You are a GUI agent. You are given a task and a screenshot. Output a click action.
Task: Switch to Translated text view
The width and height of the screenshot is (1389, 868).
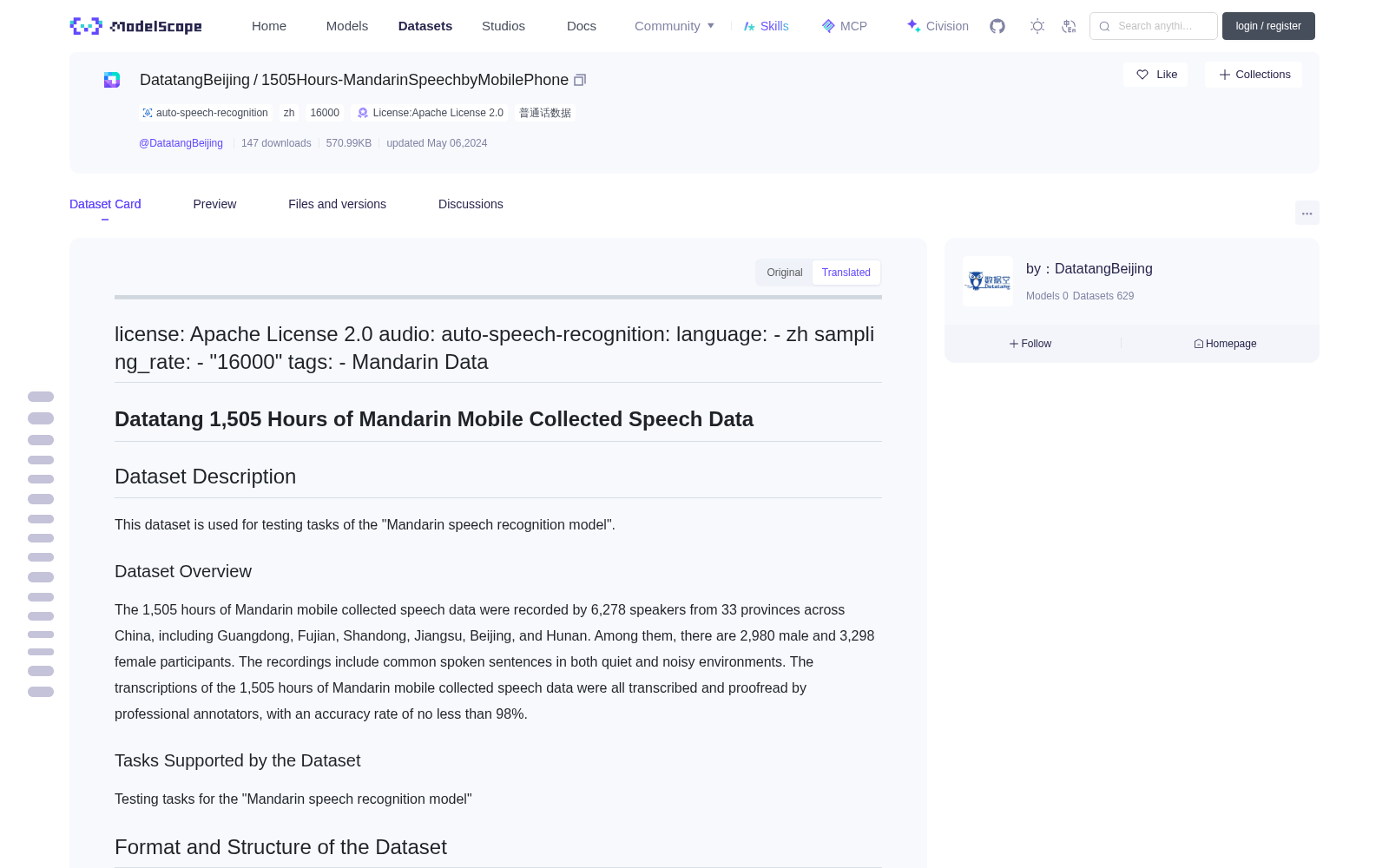[x=846, y=273]
